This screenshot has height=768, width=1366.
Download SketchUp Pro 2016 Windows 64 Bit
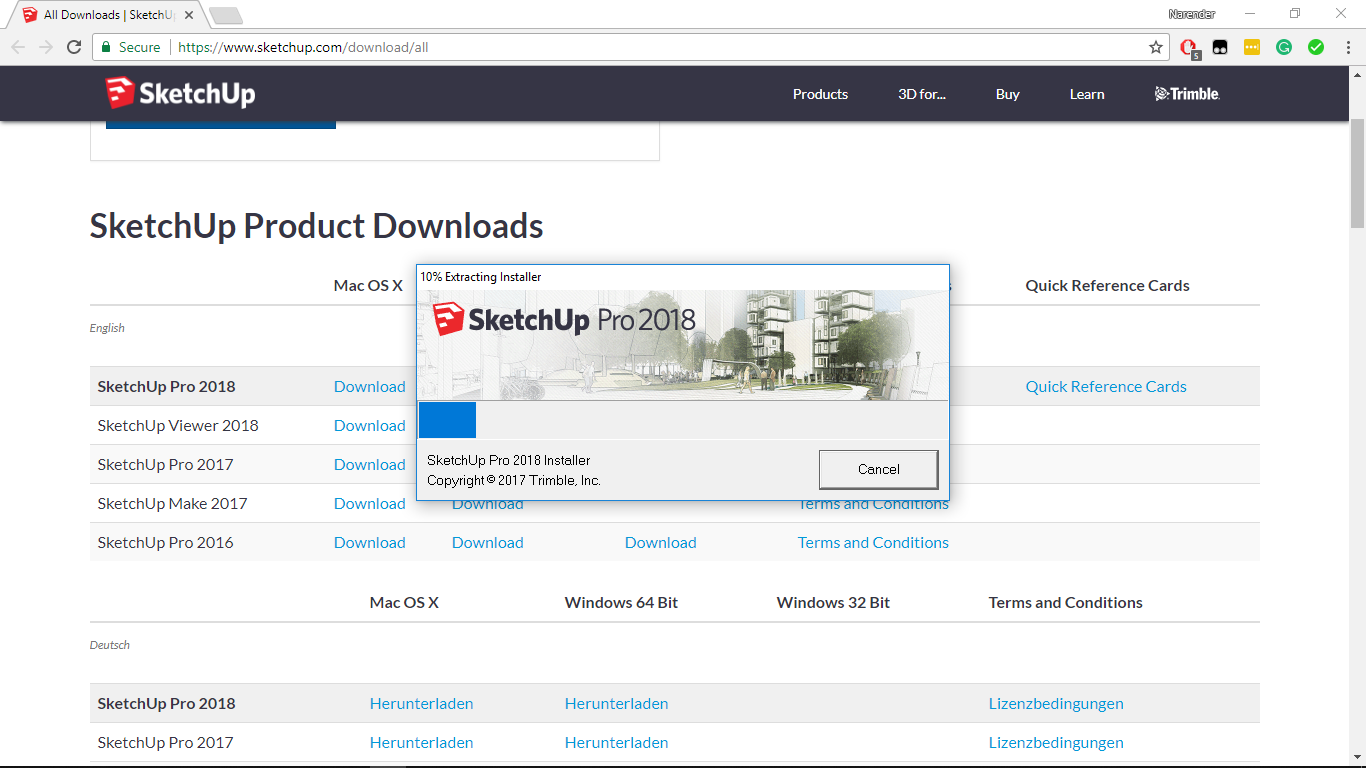point(488,542)
